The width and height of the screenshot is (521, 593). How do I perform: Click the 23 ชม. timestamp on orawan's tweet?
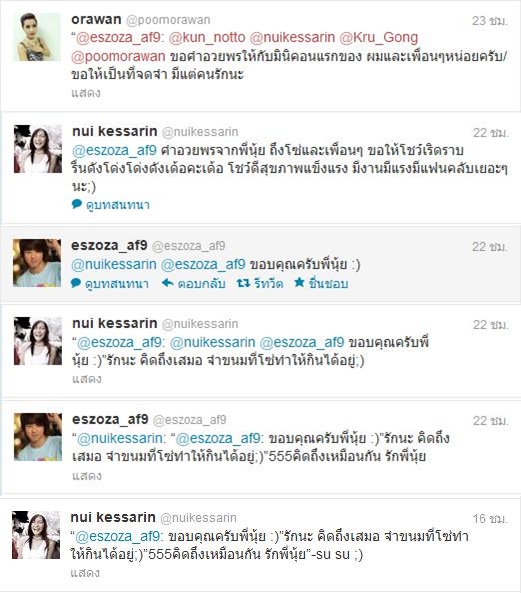click(x=489, y=20)
